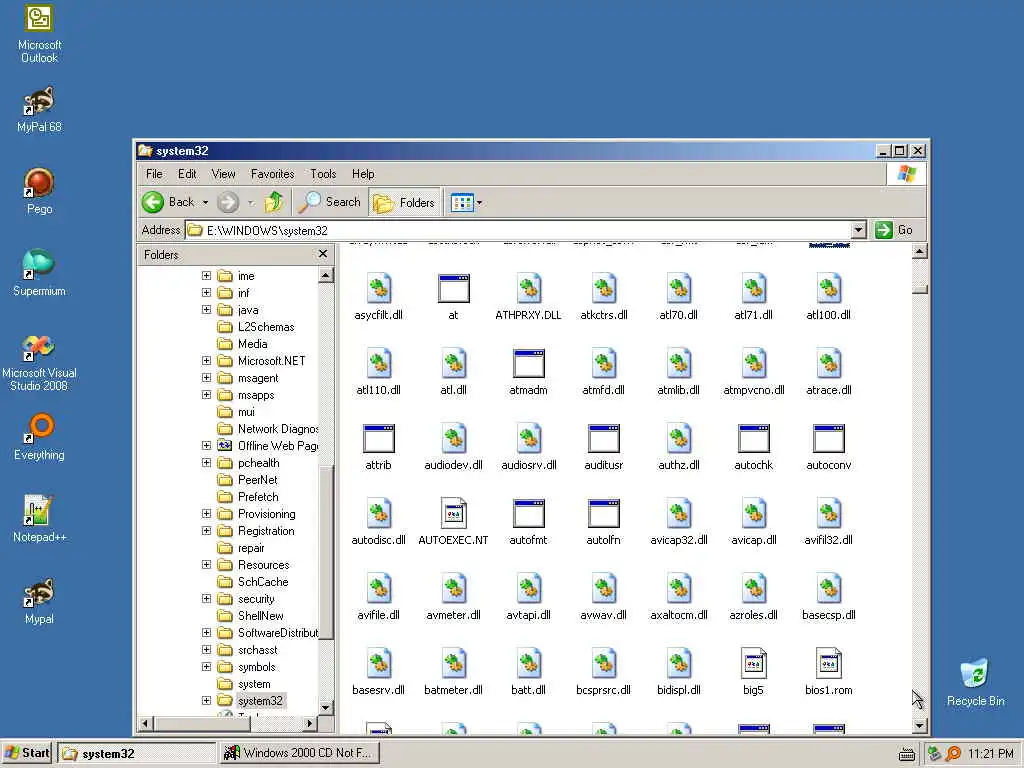This screenshot has height=768, width=1024.
Task: Select the repair folder in tree
Action: (x=251, y=548)
